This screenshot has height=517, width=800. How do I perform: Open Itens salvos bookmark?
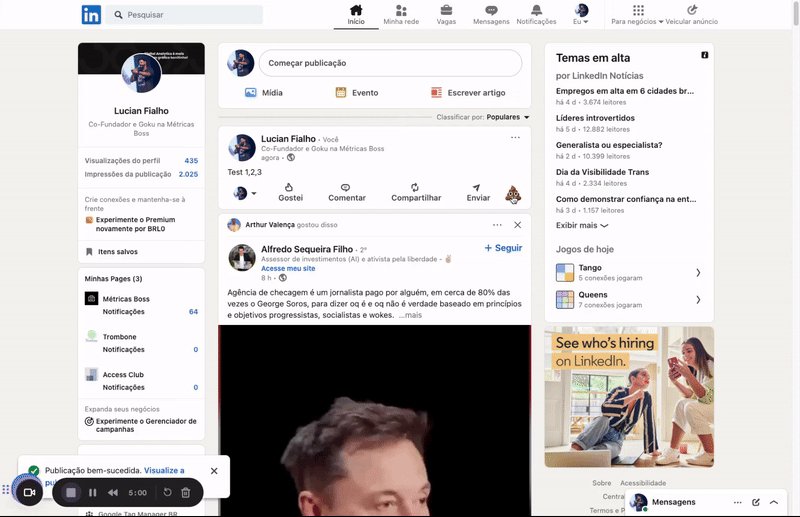click(x=112, y=252)
